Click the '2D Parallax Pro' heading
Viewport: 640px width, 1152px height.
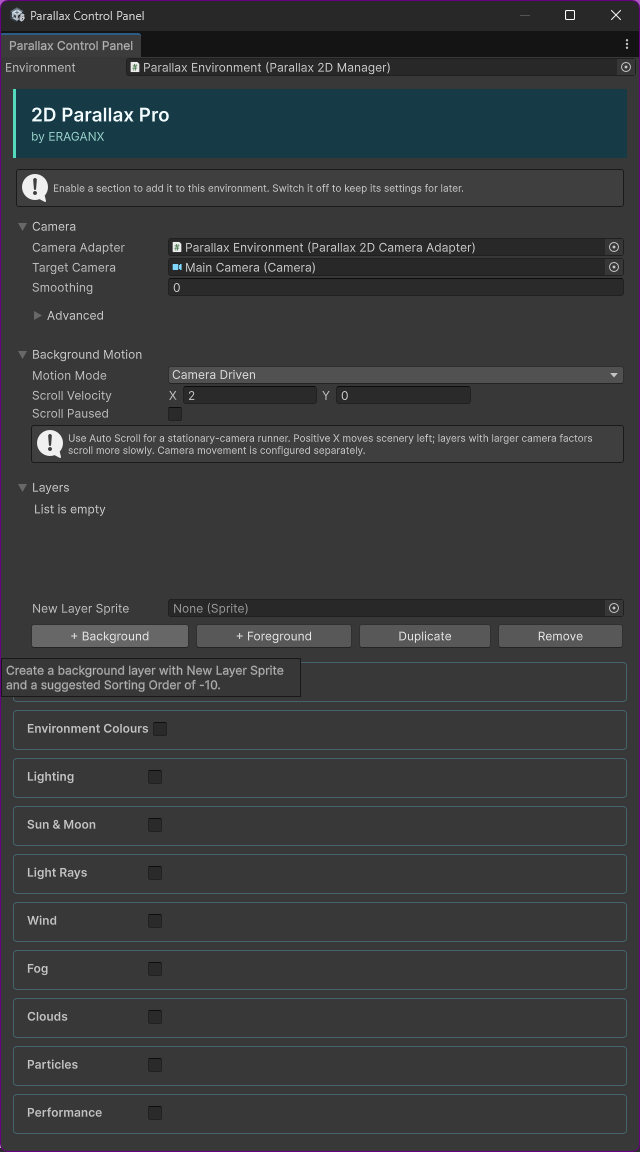[100, 115]
